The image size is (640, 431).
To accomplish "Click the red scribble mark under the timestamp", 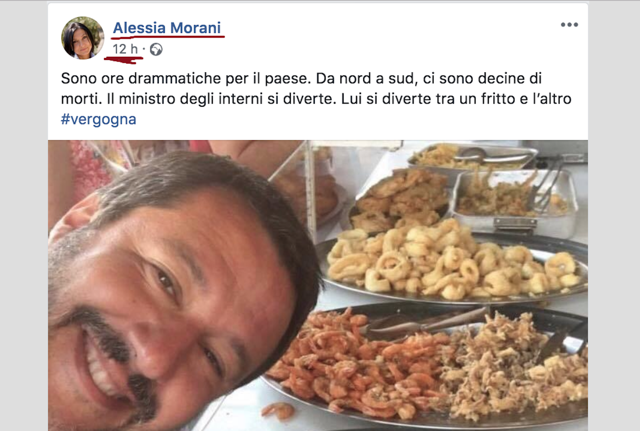I will [123, 60].
